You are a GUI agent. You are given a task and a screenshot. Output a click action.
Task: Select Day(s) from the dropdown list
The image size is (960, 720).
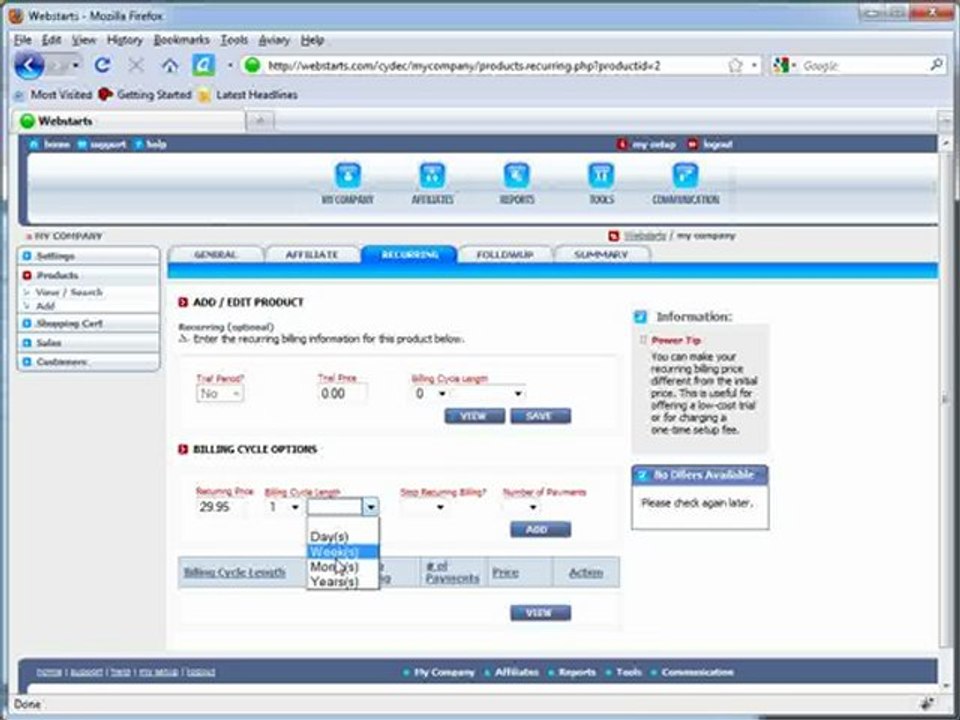tap(343, 536)
